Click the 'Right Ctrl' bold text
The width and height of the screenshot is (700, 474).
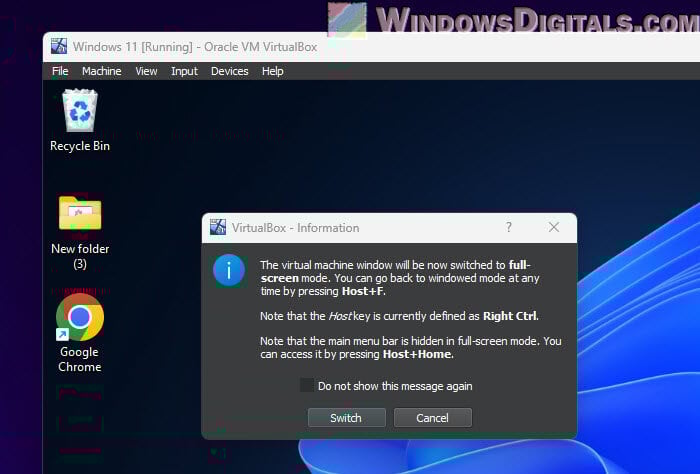coord(510,316)
